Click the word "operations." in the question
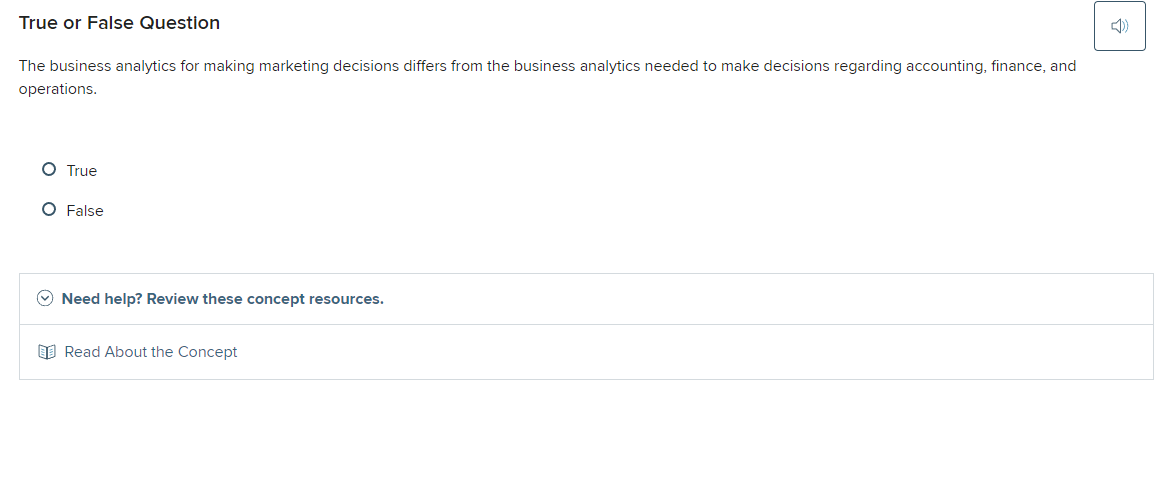The image size is (1163, 500). [x=58, y=89]
